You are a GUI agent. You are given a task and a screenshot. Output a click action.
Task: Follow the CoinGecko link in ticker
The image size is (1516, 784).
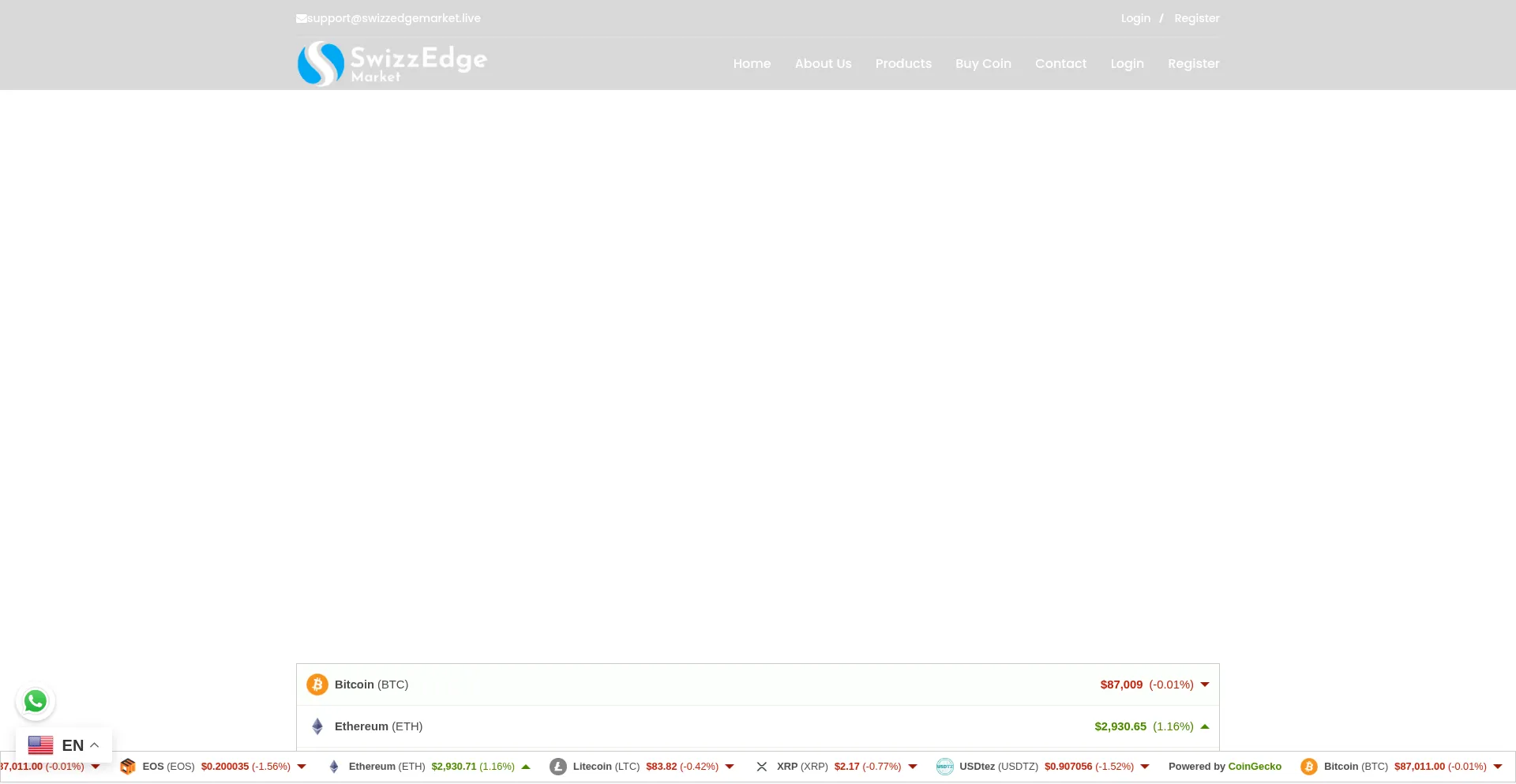point(1255,767)
